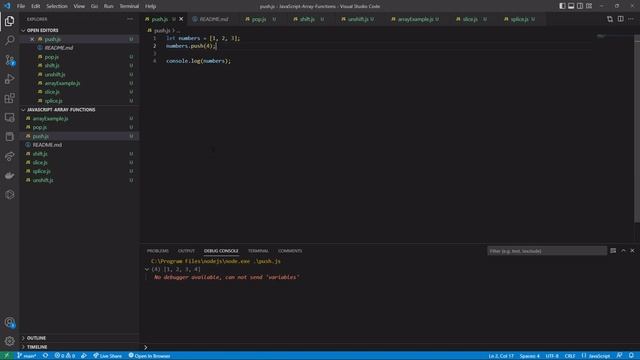Open the File menu

[21, 6]
